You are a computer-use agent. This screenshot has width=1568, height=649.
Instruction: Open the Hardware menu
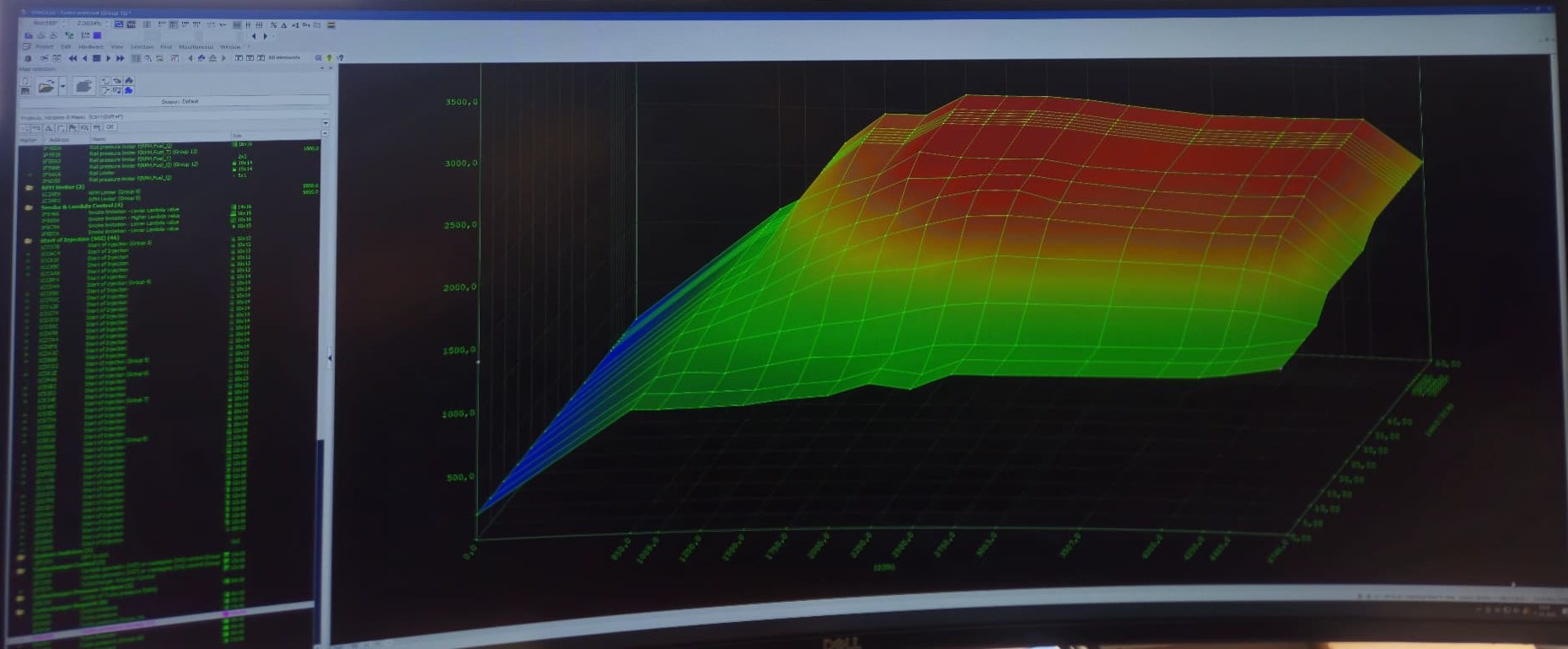tap(90, 47)
